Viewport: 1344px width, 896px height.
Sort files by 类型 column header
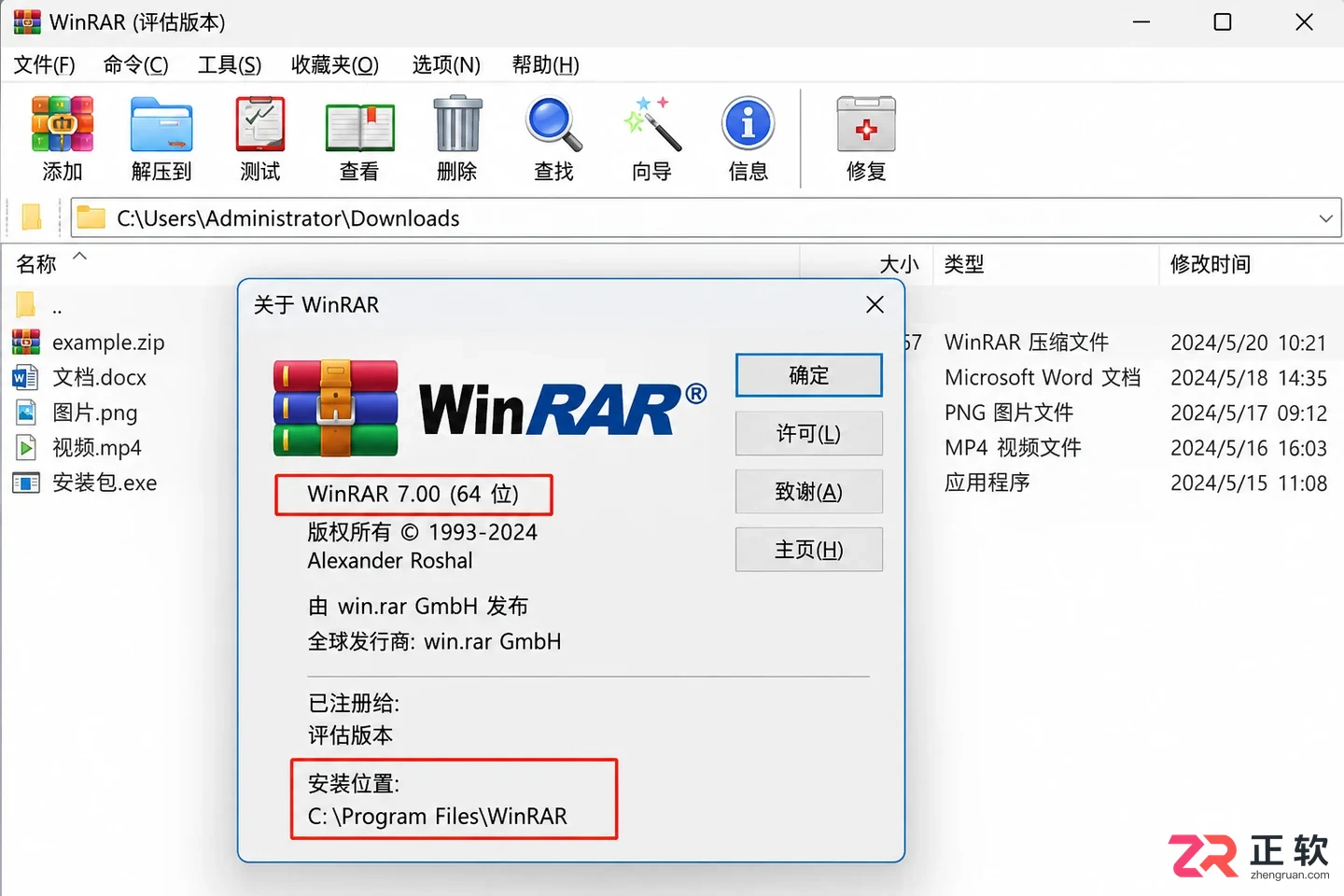964,264
